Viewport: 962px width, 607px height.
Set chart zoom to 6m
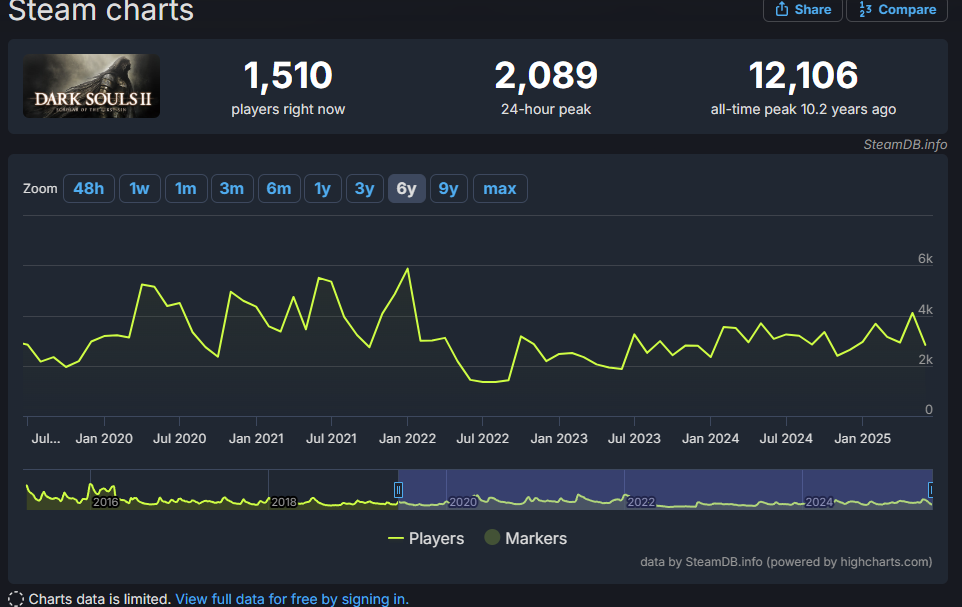pos(279,188)
